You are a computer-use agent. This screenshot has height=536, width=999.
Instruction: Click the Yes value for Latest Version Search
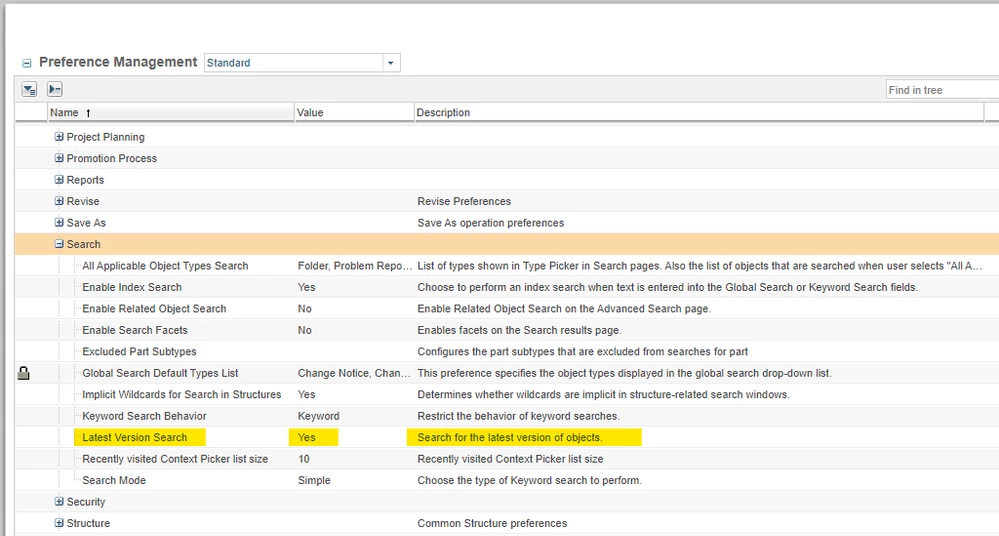click(x=306, y=437)
